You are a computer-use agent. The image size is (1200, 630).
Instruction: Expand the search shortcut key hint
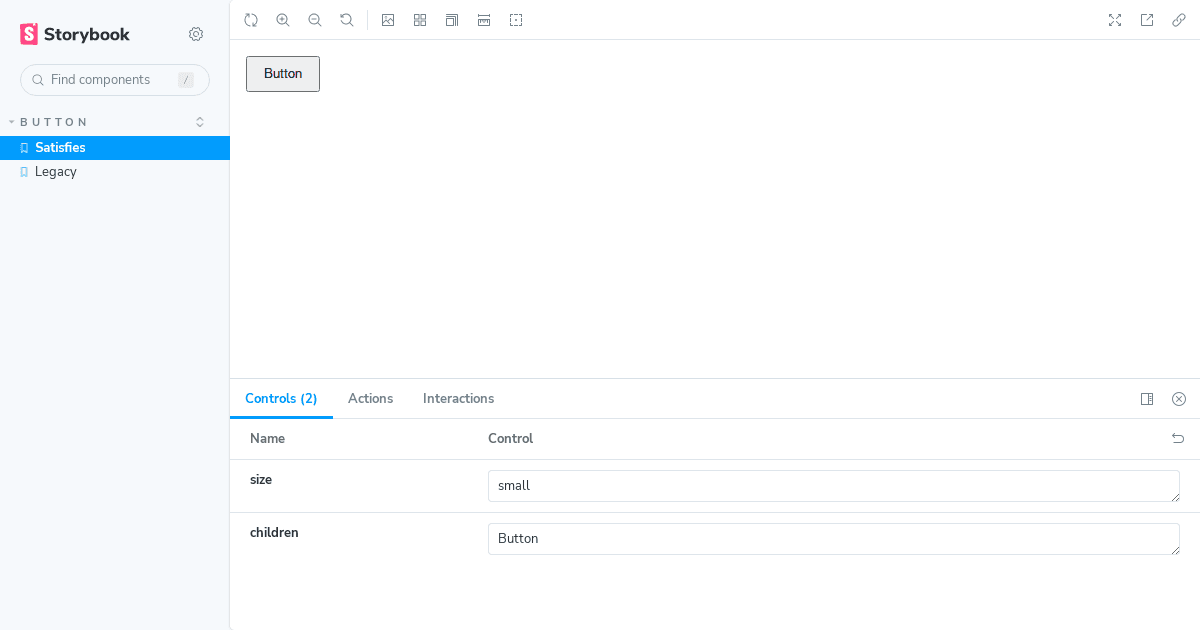[186, 80]
